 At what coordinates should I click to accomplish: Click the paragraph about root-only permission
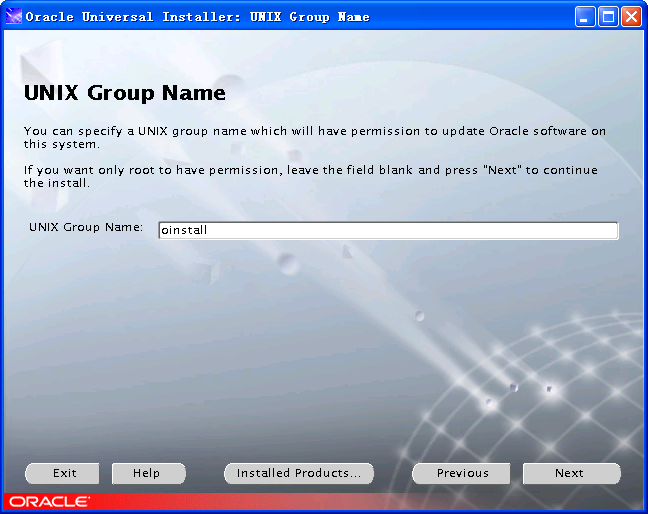[310, 176]
